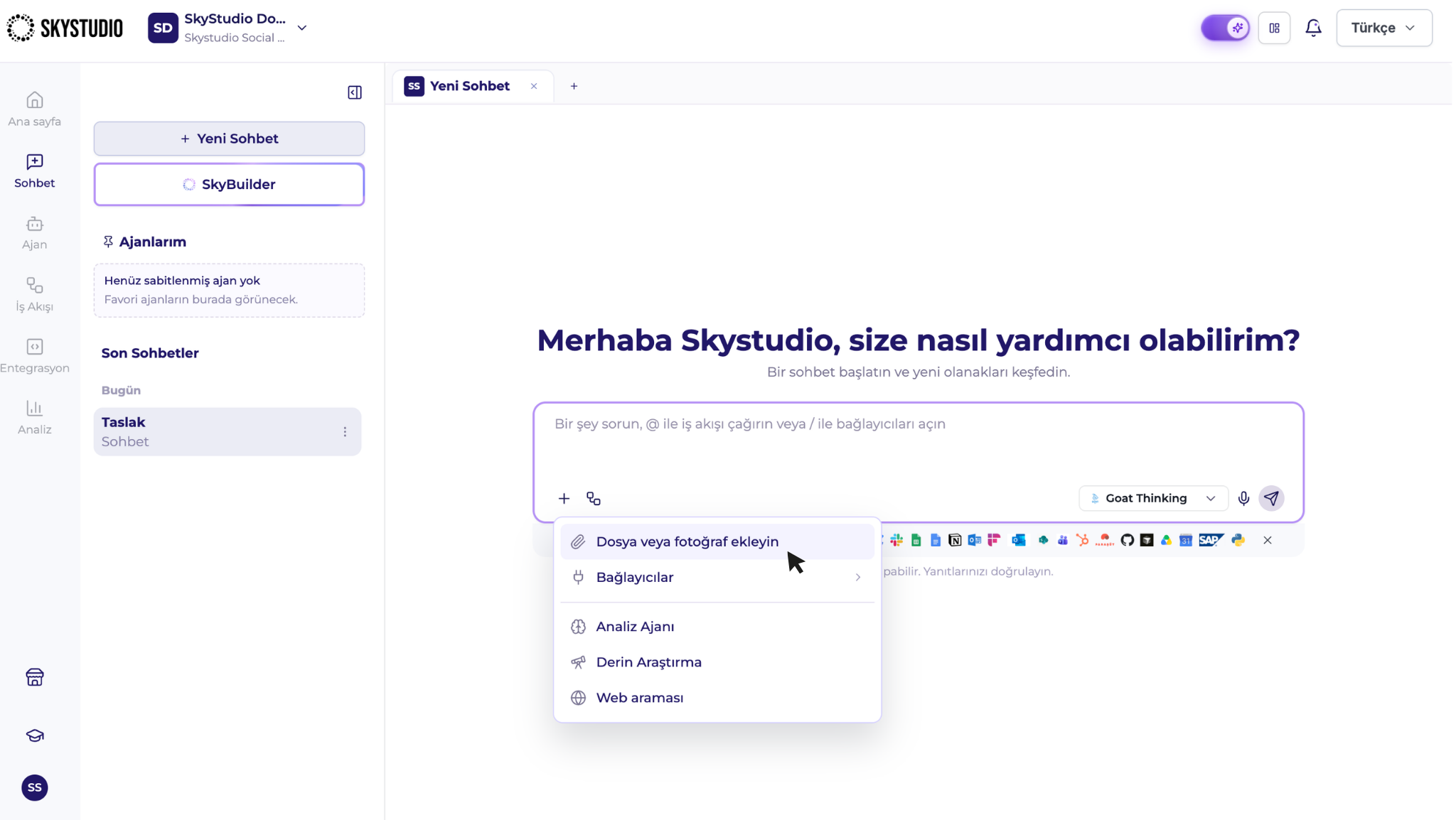1456x820 pixels.
Task: Open Entegrasyon in the sidebar
Action: (x=34, y=356)
